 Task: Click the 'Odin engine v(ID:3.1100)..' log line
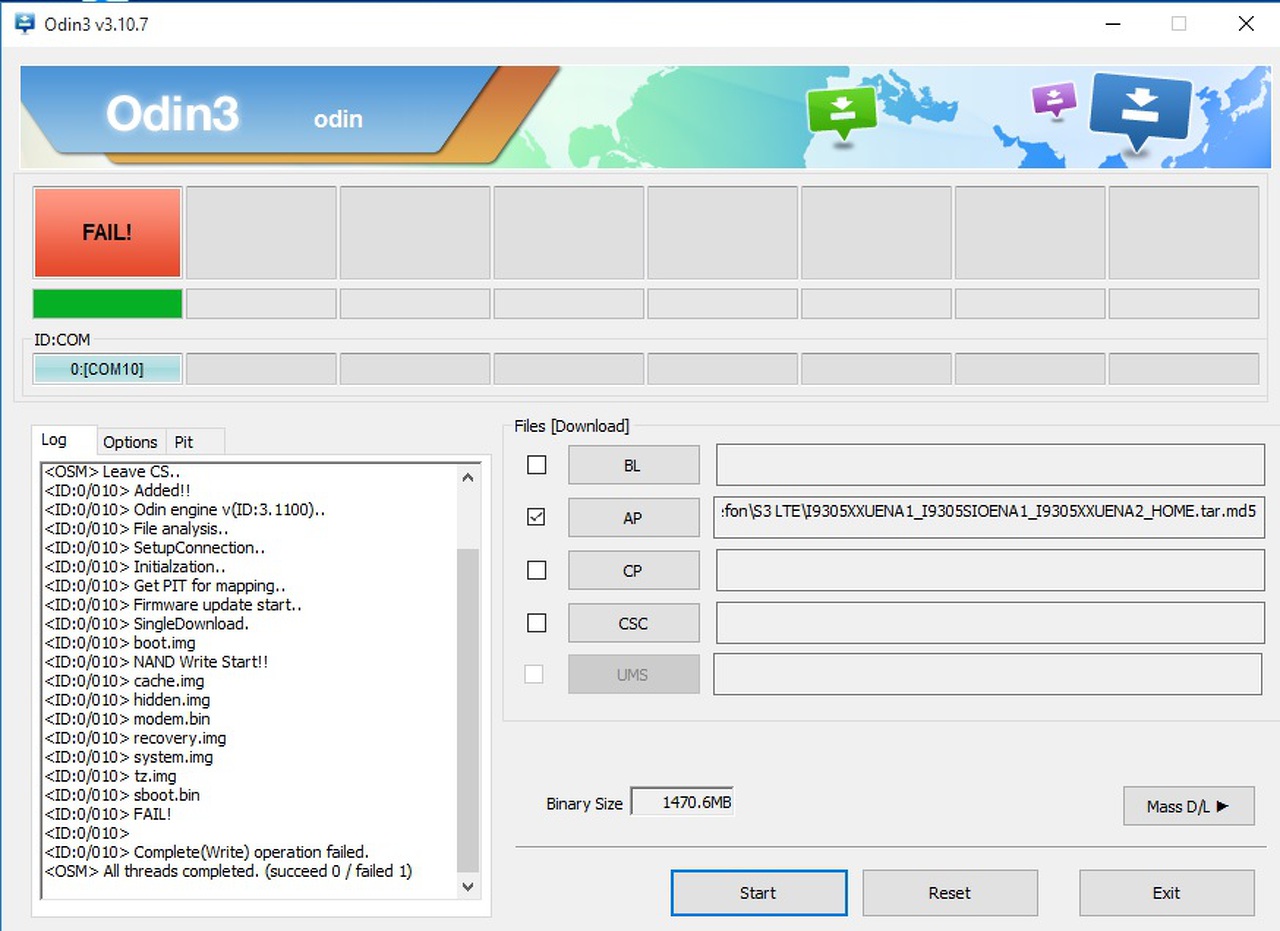[x=185, y=510]
